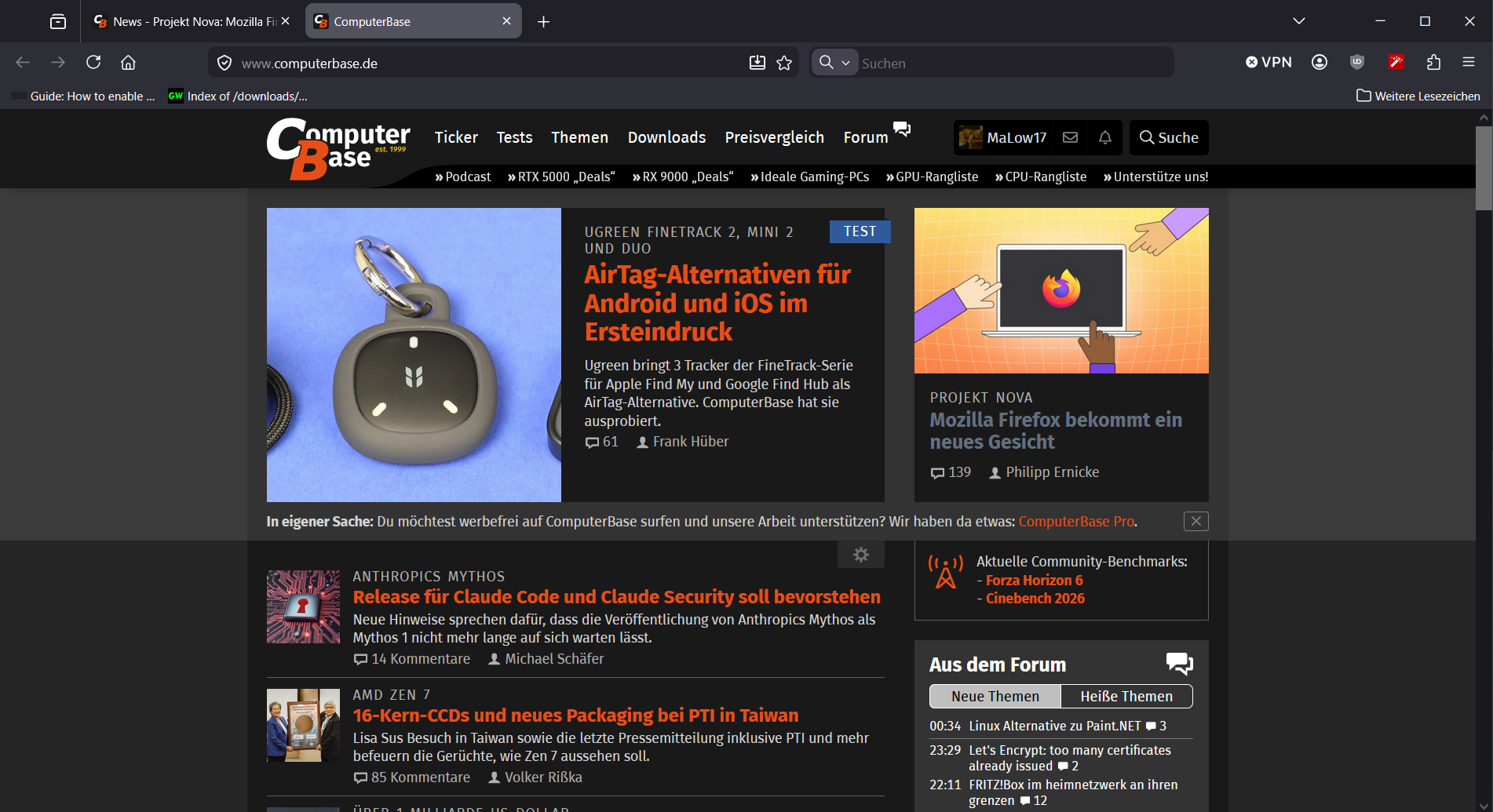Open the news feed settings gear
Viewport: 1493px width, 812px height.
pos(861,555)
